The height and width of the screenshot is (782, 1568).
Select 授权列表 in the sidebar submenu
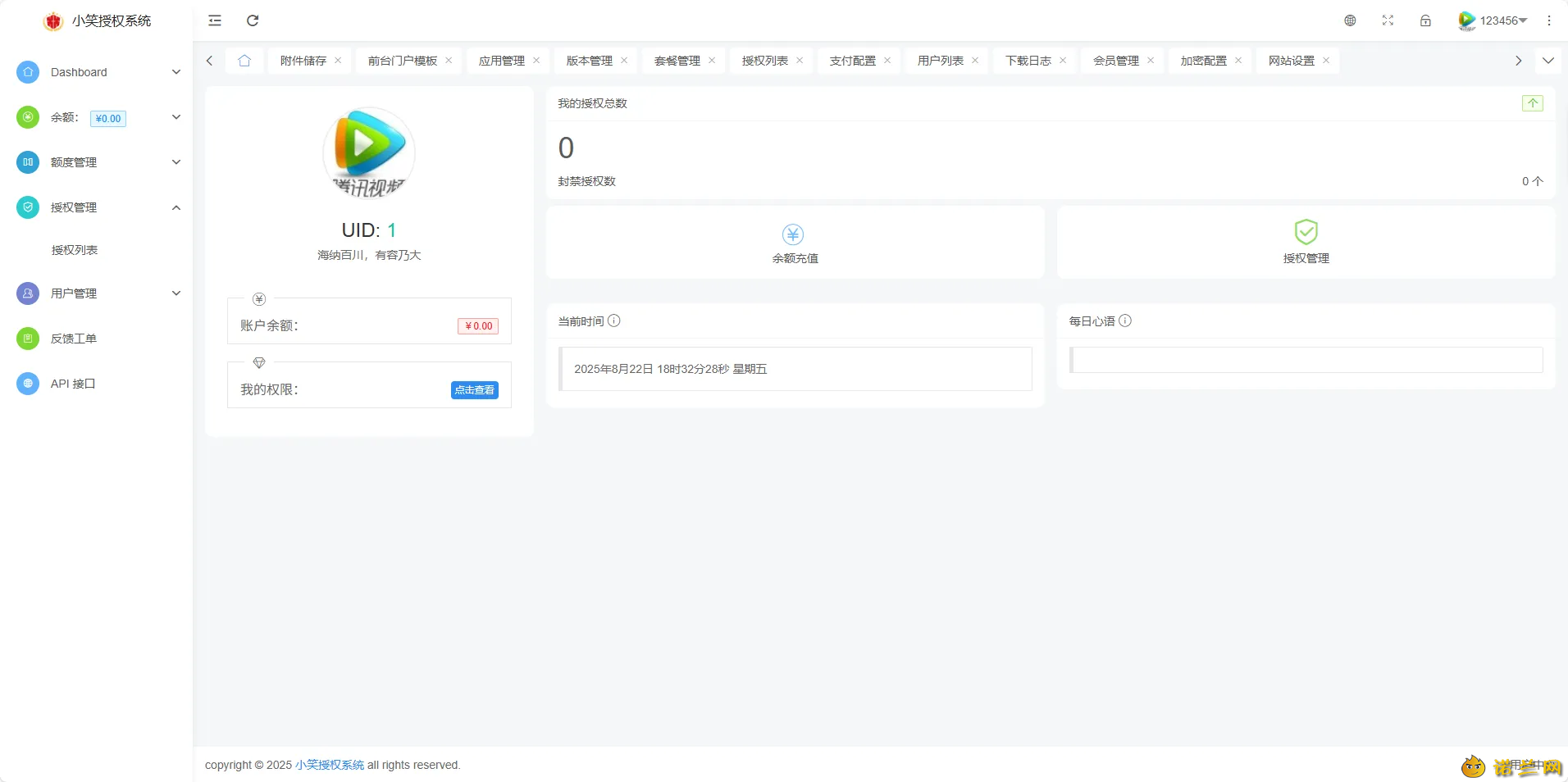tap(75, 250)
